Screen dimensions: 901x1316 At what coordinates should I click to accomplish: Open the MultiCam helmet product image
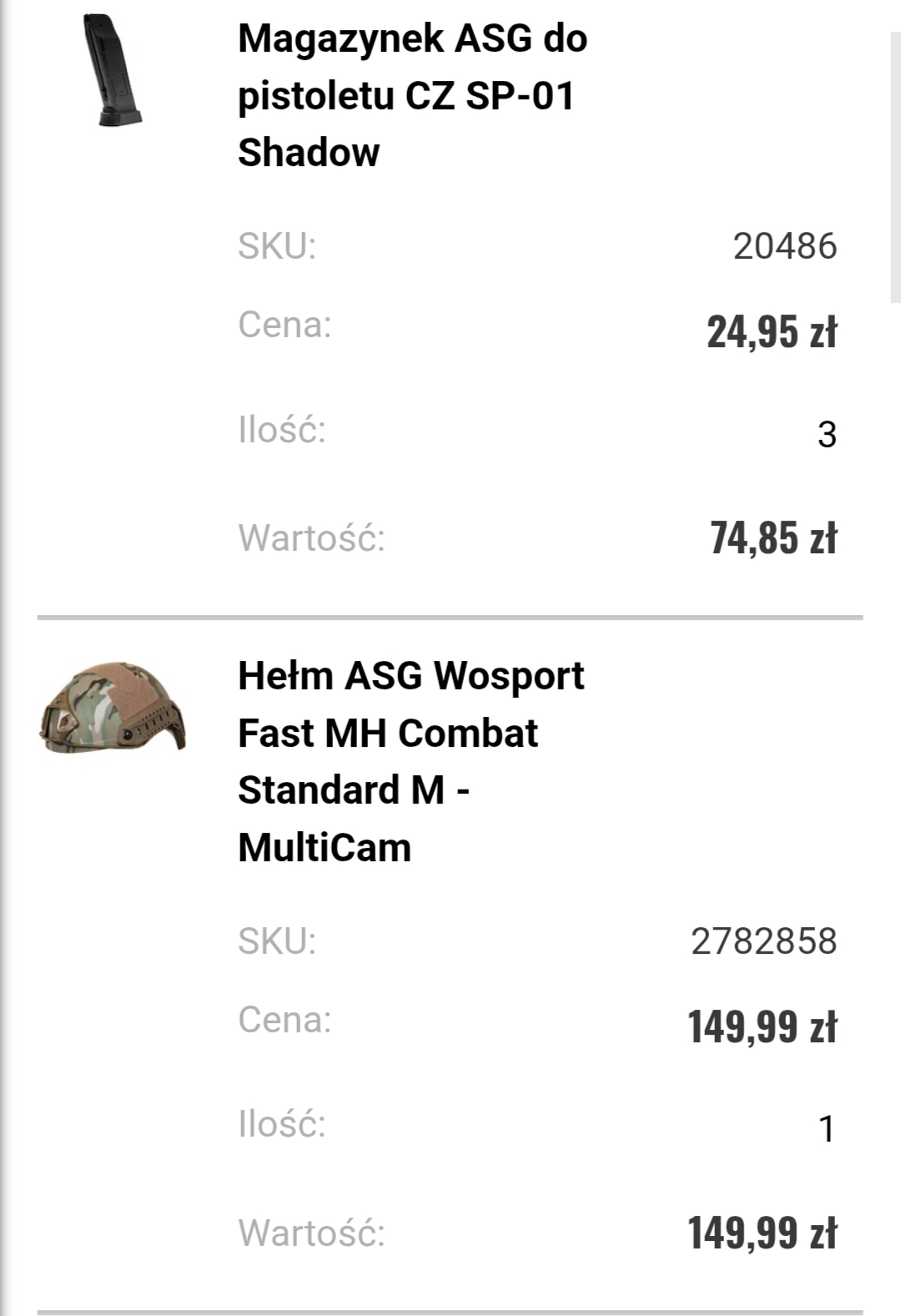tap(113, 709)
